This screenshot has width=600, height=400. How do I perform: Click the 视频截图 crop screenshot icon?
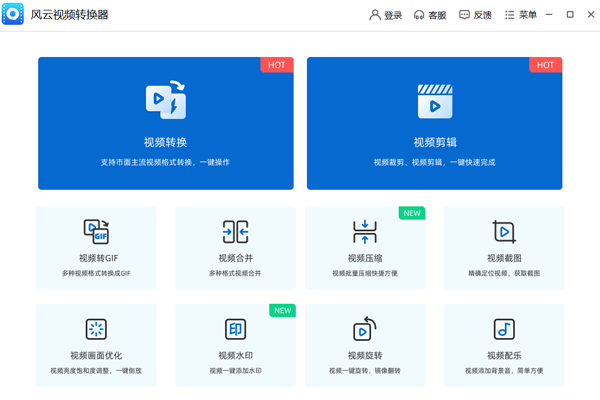(504, 232)
